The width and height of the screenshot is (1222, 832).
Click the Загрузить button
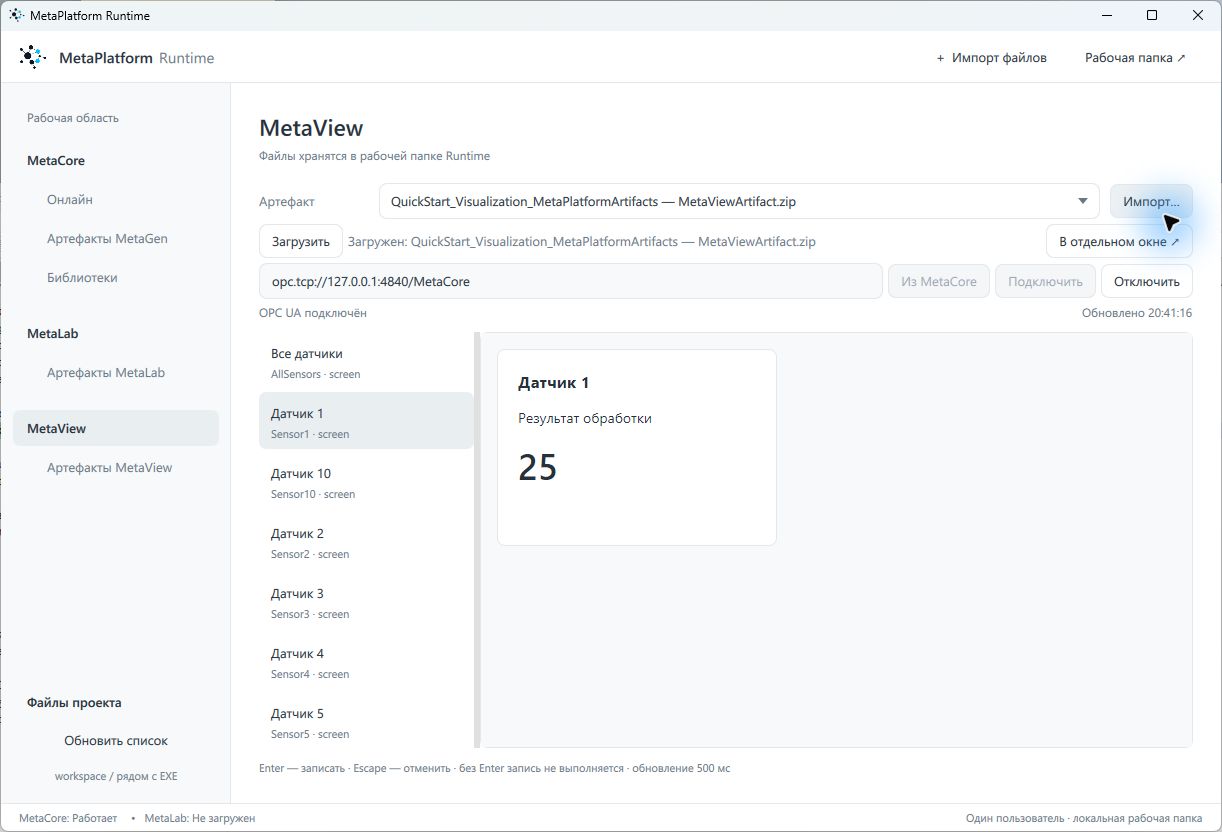point(301,241)
